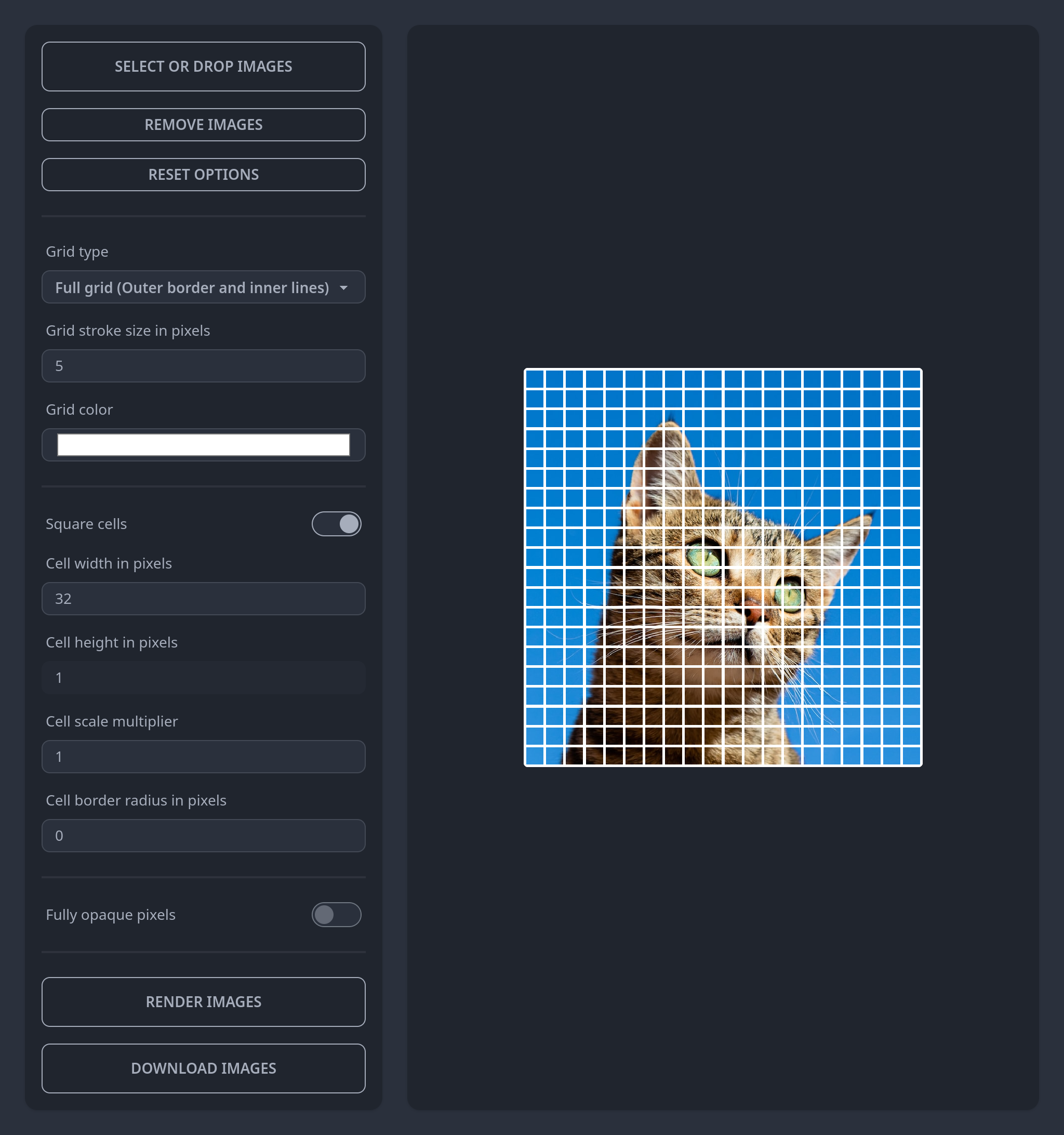Click the Grid type label text
1064x1135 pixels.
pos(77,252)
